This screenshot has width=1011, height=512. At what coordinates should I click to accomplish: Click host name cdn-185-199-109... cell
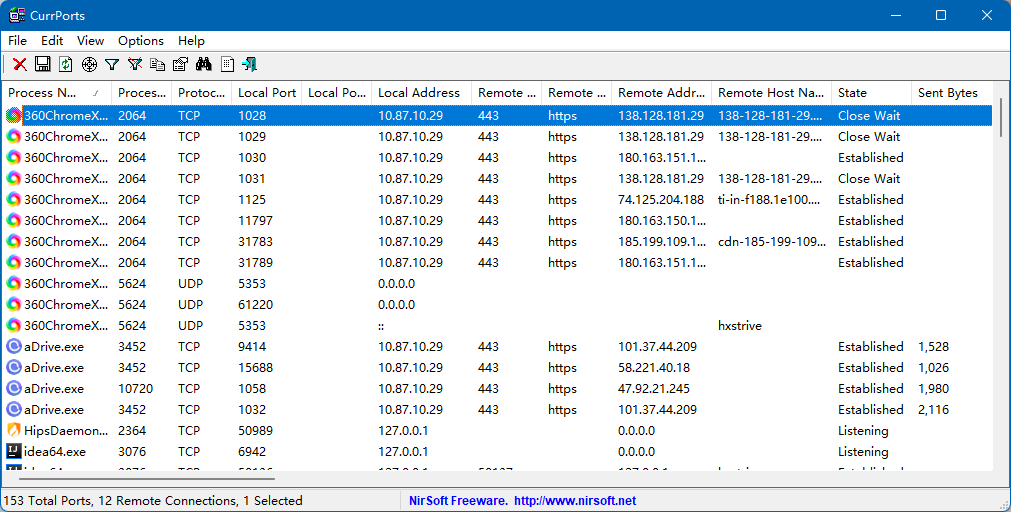772,242
